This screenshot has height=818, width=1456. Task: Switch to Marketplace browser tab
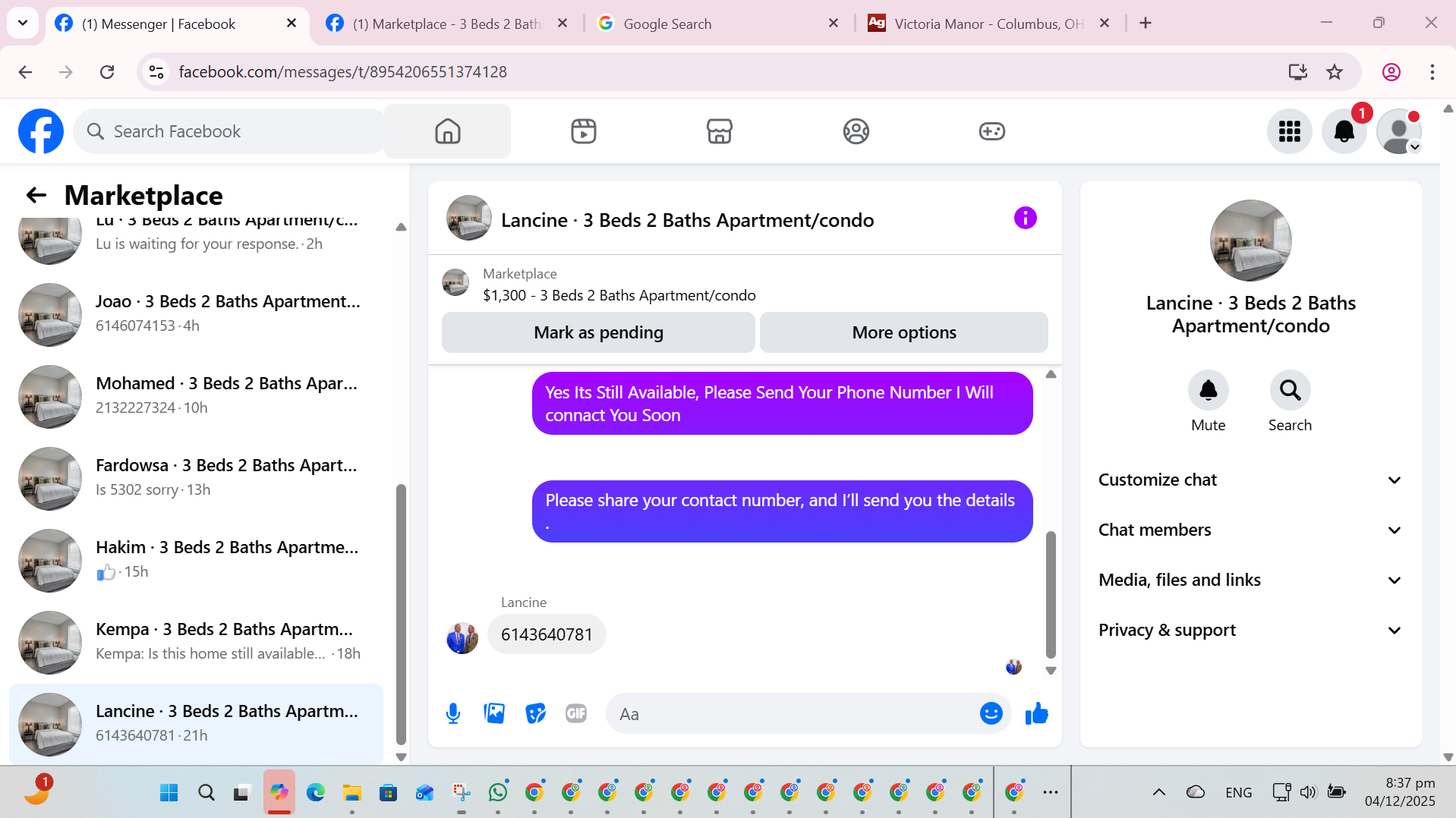click(446, 24)
